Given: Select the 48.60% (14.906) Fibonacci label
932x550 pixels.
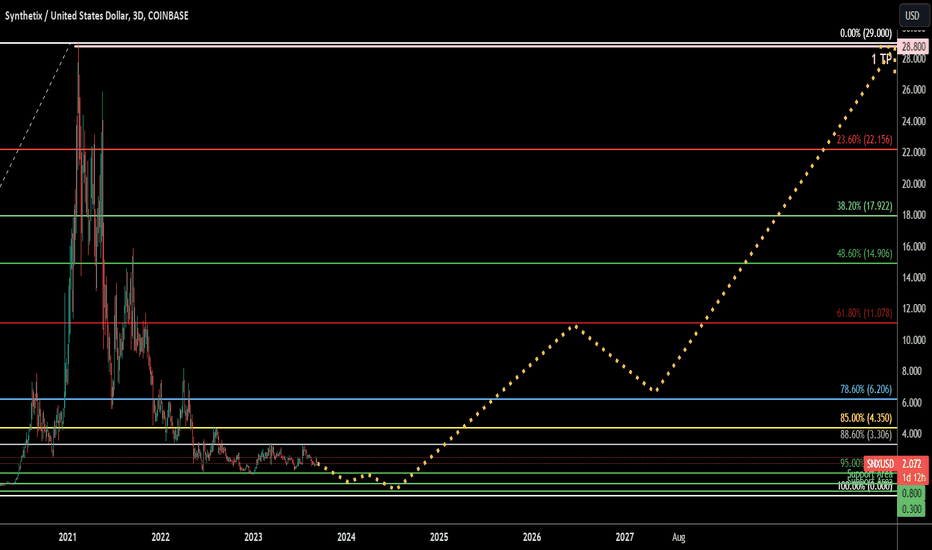Looking at the screenshot, I should coord(864,253).
